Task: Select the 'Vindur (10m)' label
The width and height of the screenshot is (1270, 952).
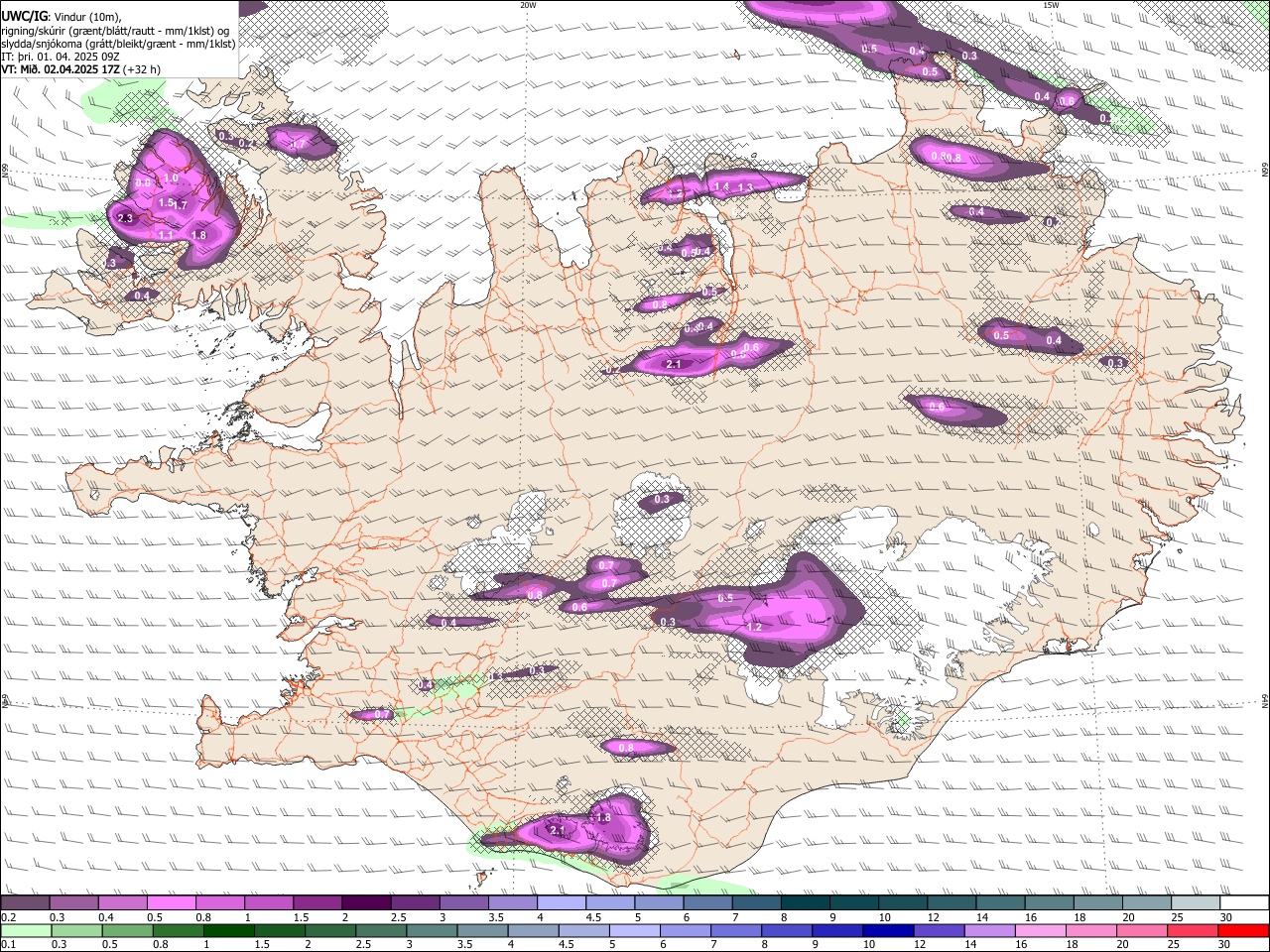Action: (x=86, y=16)
